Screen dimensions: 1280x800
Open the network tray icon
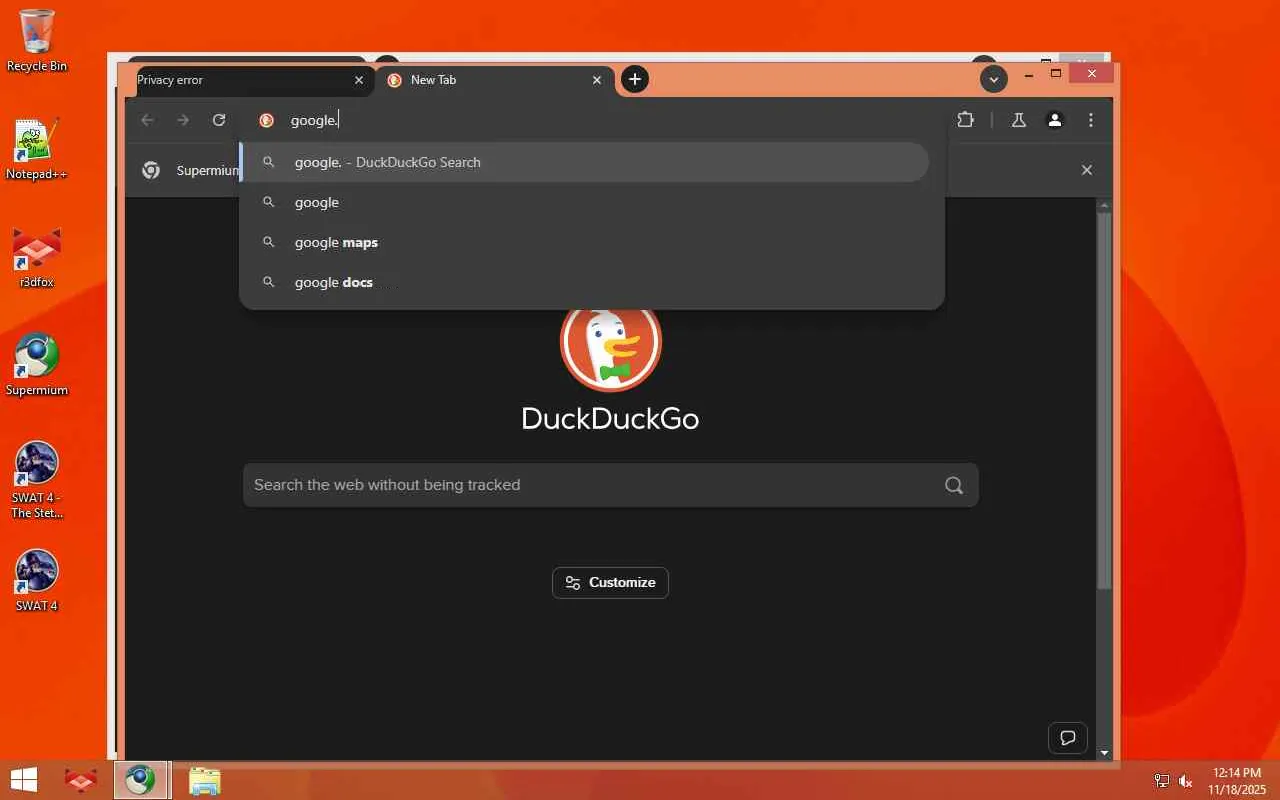(1162, 781)
